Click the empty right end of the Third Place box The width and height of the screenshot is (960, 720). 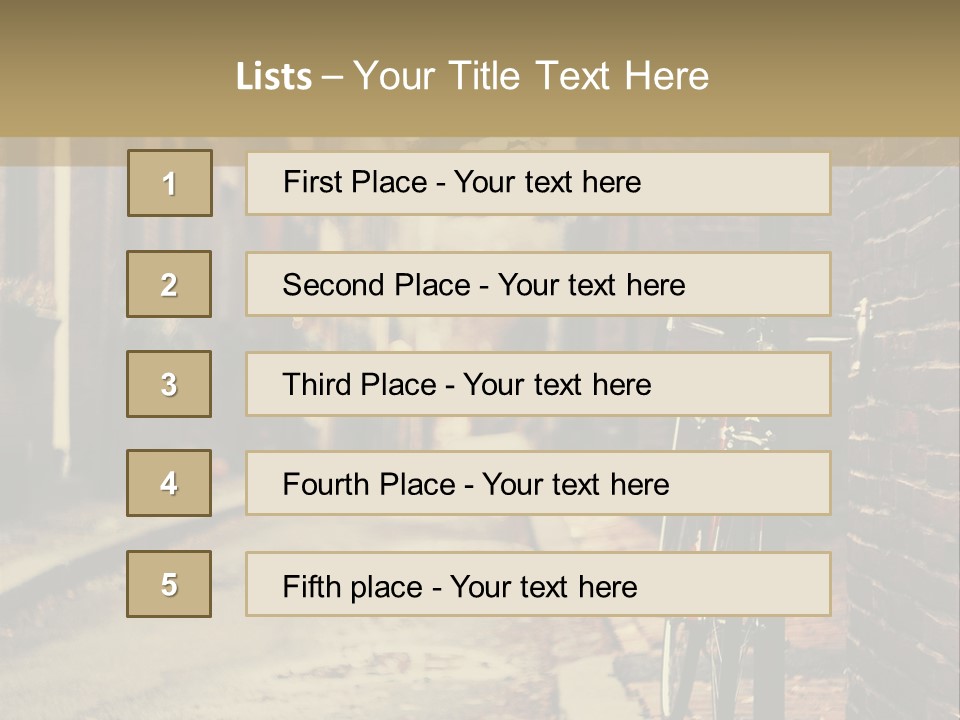[760, 385]
